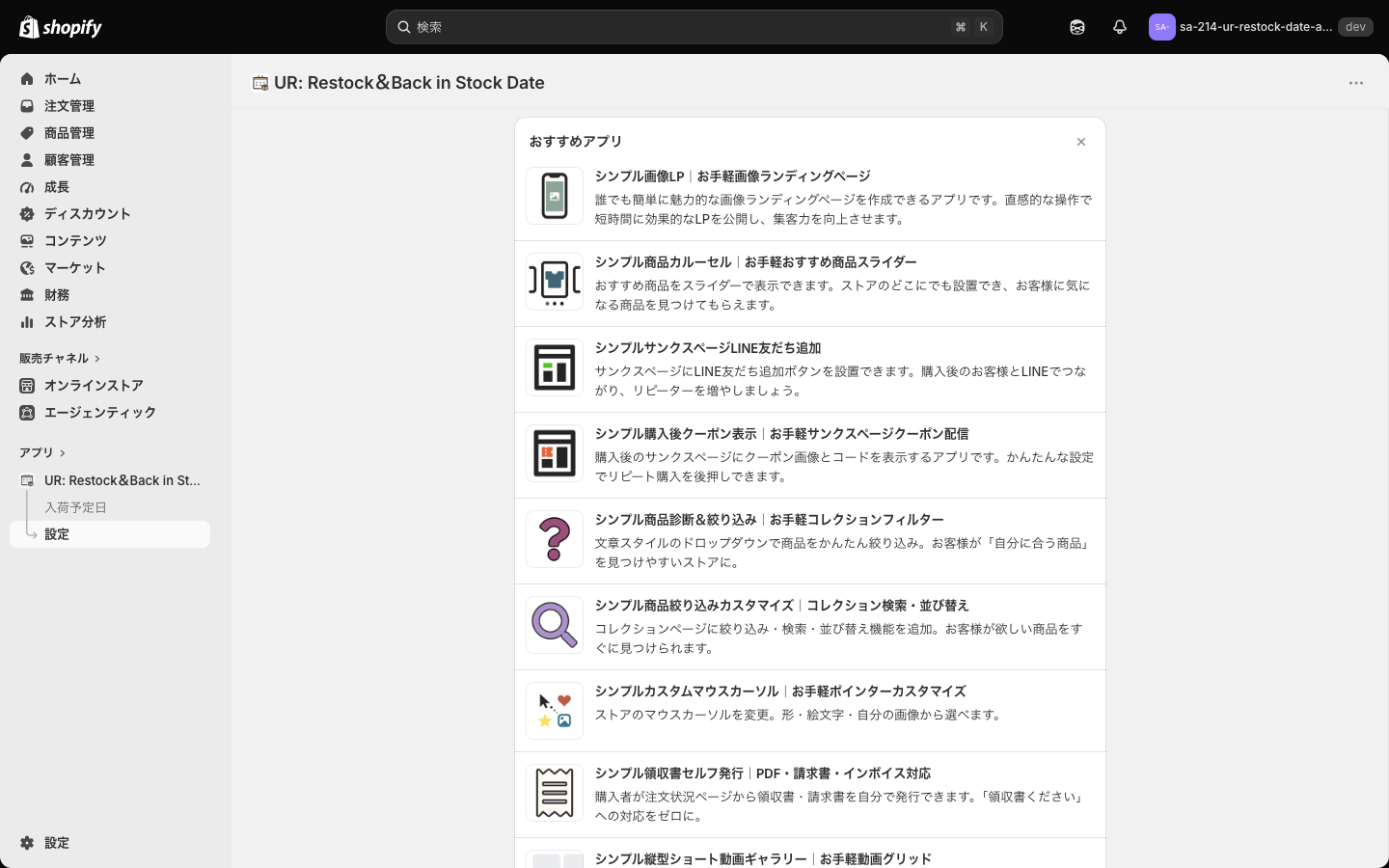The image size is (1389, 868).
Task: Open the notifications bell
Action: click(x=1120, y=27)
